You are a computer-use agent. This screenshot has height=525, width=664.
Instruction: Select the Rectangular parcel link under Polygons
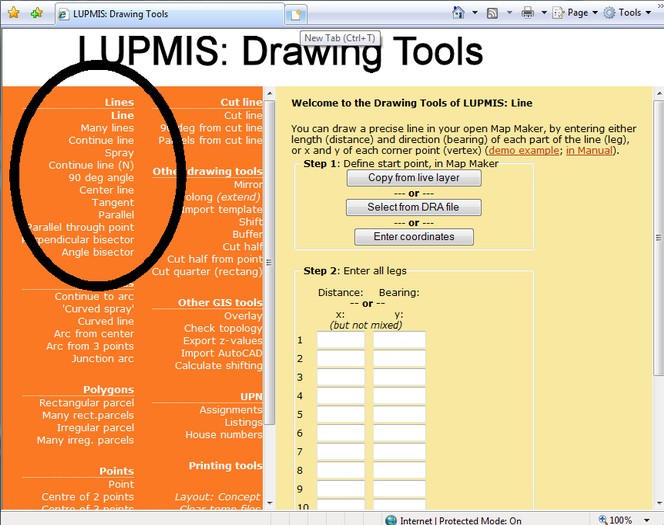point(86,403)
